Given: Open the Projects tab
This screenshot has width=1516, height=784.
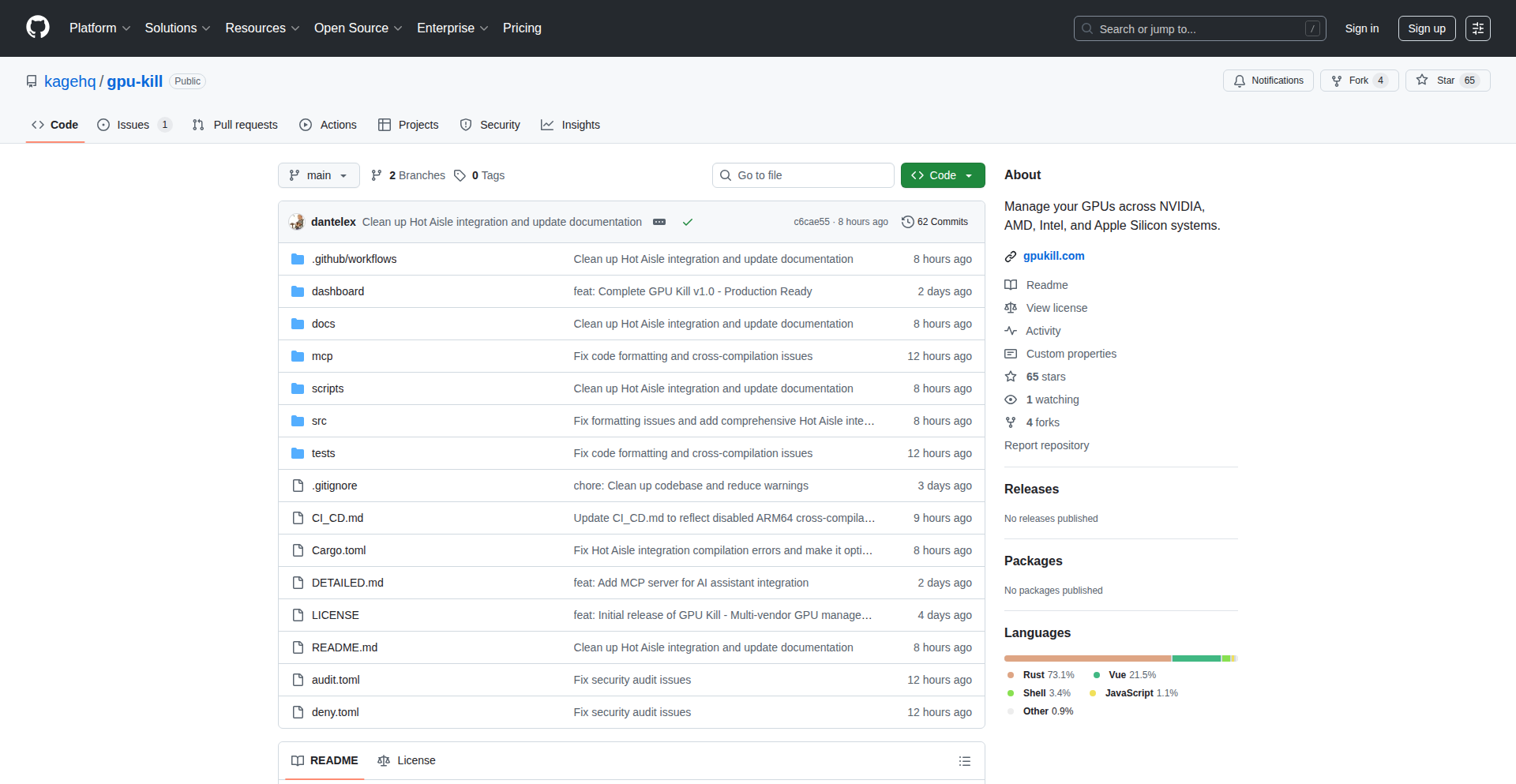Looking at the screenshot, I should pos(408,125).
